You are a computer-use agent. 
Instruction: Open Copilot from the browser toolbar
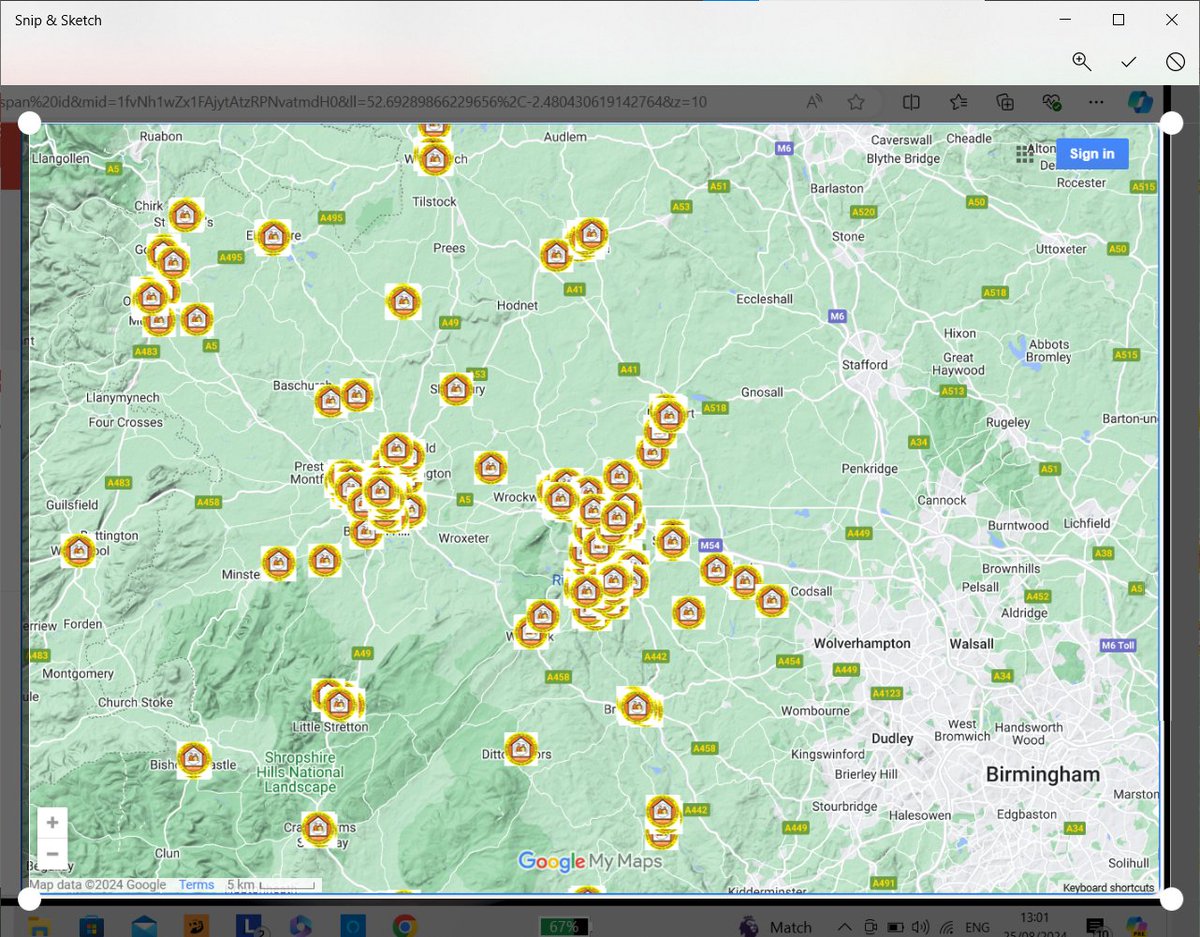1141,101
